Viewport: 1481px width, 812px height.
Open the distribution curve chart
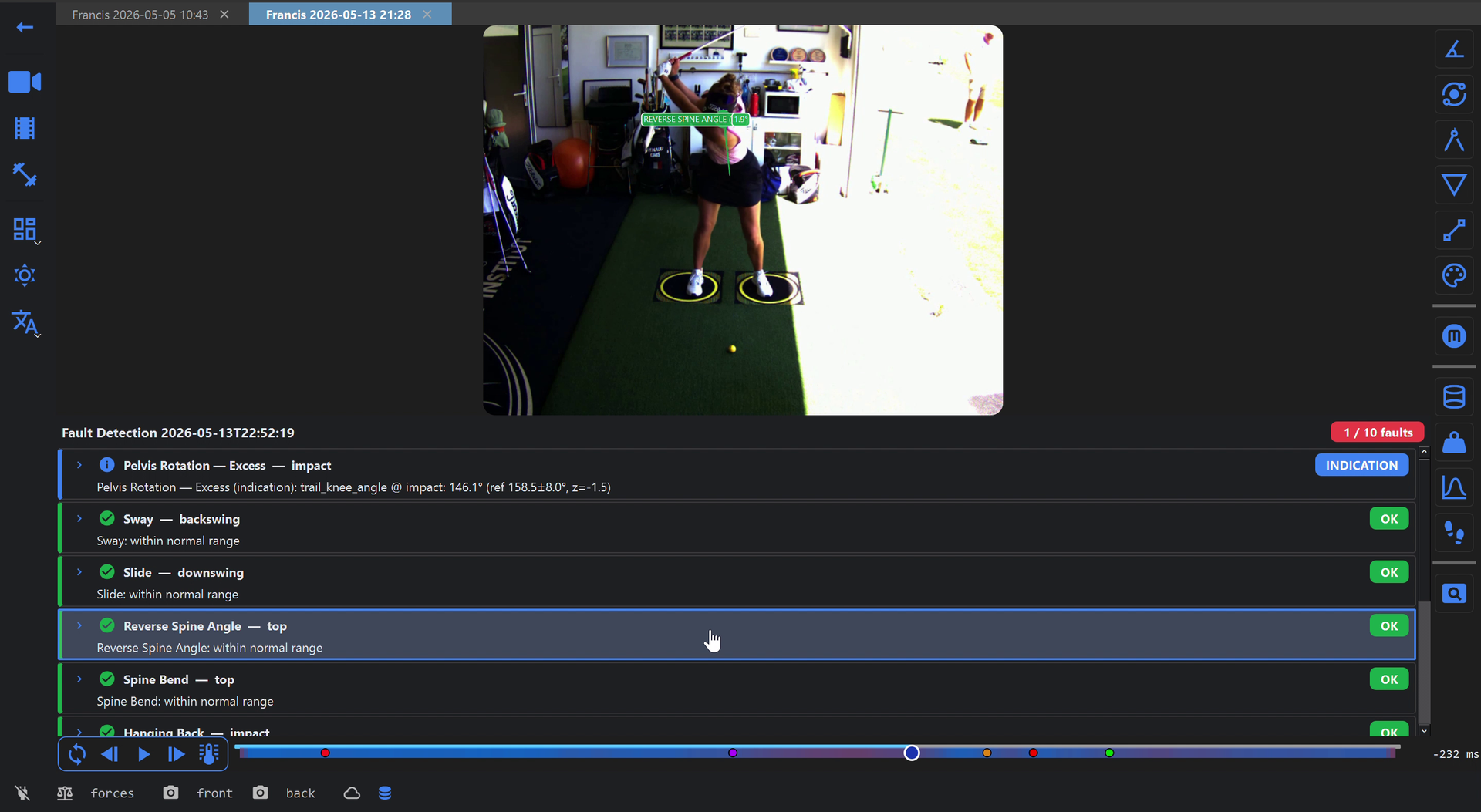pyautogui.click(x=1454, y=487)
